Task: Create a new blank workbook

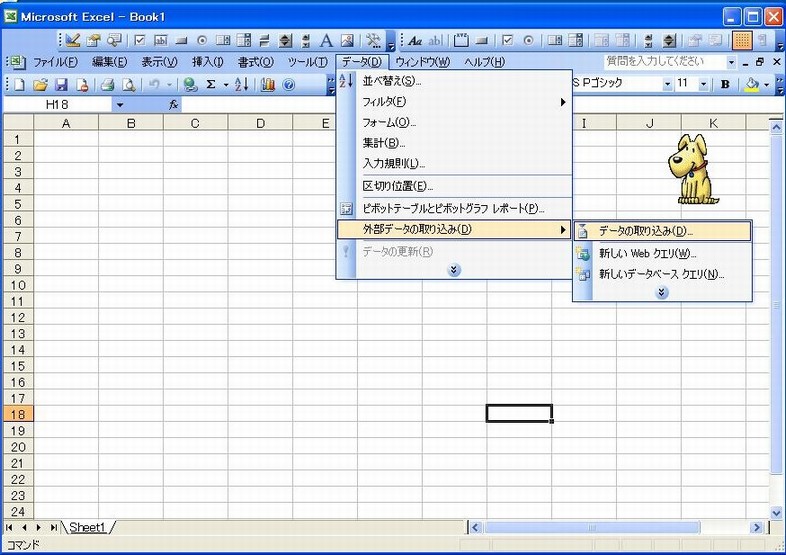Action: 19,85
